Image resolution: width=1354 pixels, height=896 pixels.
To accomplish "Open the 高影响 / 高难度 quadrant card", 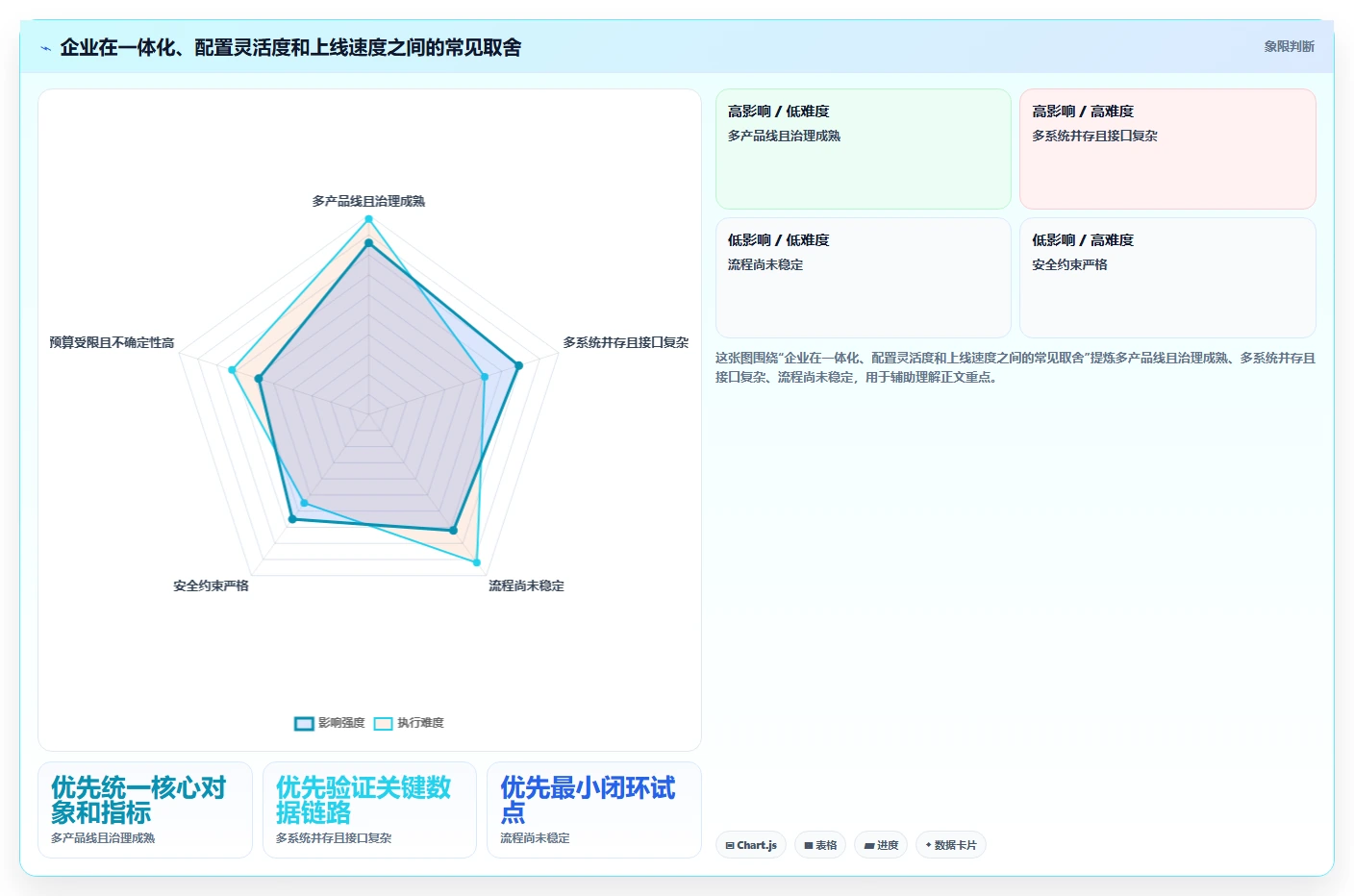I will (1167, 149).
